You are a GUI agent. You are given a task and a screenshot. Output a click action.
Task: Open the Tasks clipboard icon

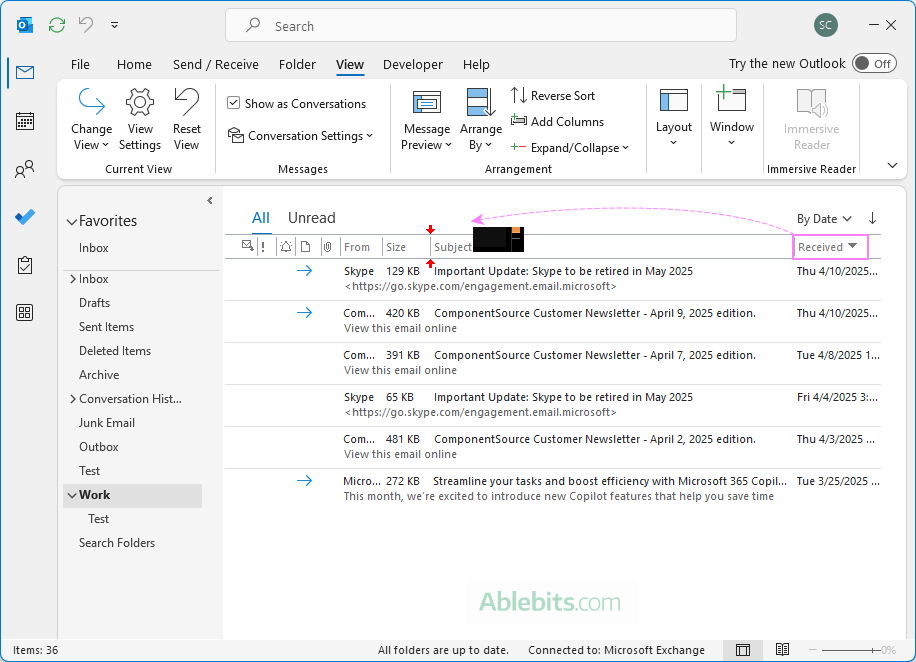coord(25,265)
